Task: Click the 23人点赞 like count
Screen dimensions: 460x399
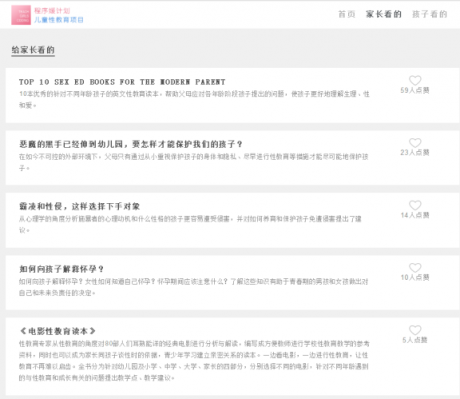Action: [415, 153]
